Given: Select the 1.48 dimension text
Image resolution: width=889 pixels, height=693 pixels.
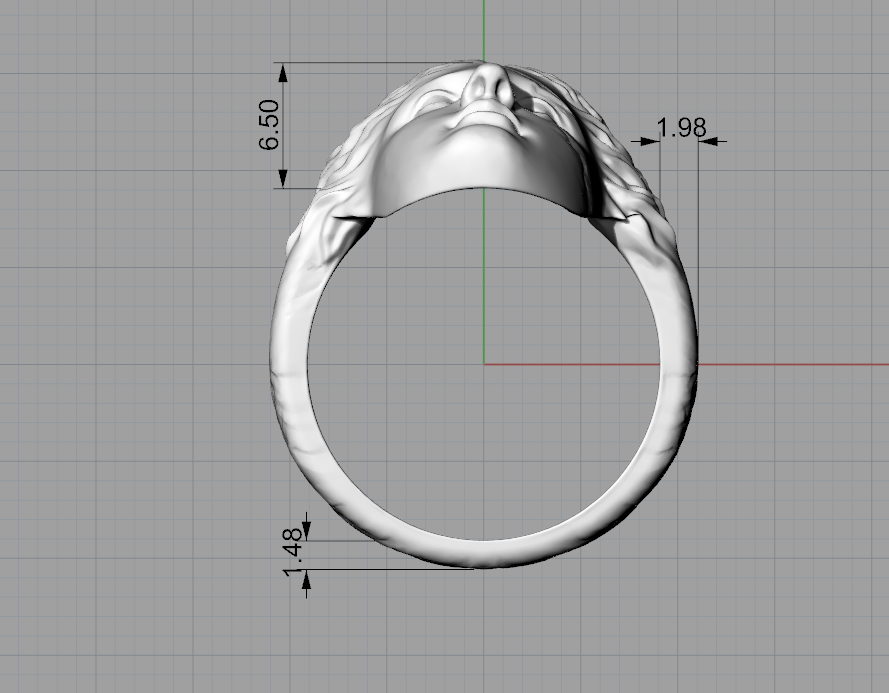Looking at the screenshot, I should pyautogui.click(x=294, y=552).
